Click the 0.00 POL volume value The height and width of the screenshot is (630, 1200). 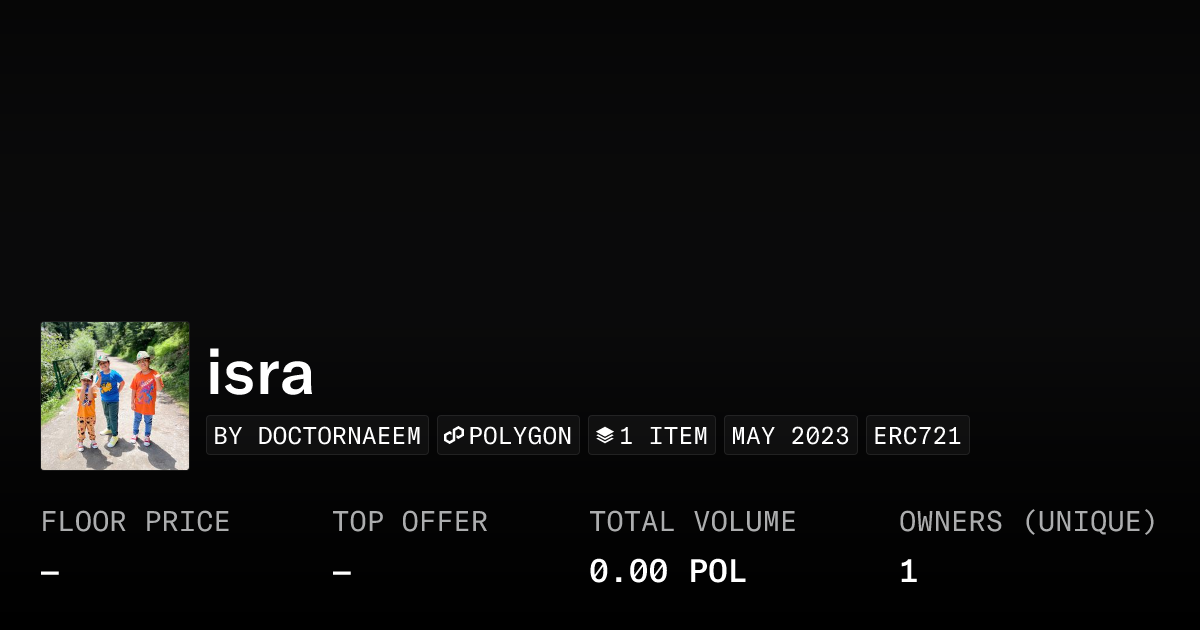tap(667, 572)
